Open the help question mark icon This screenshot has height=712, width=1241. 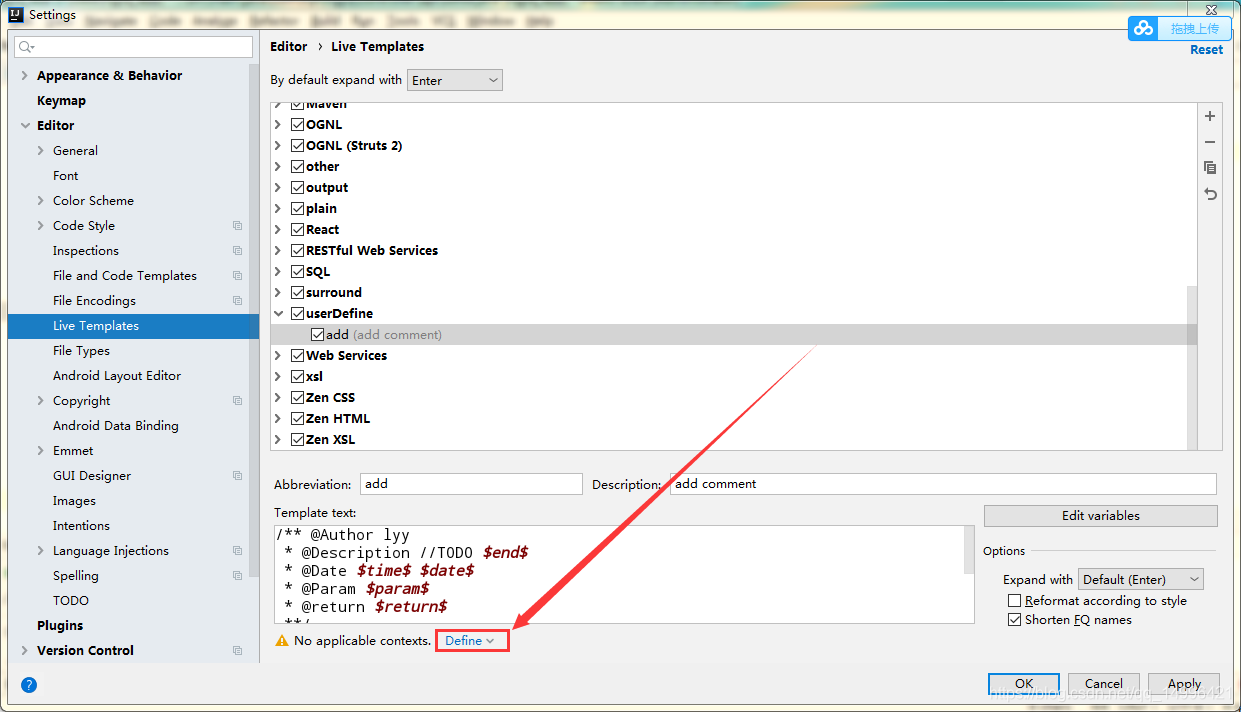(29, 685)
